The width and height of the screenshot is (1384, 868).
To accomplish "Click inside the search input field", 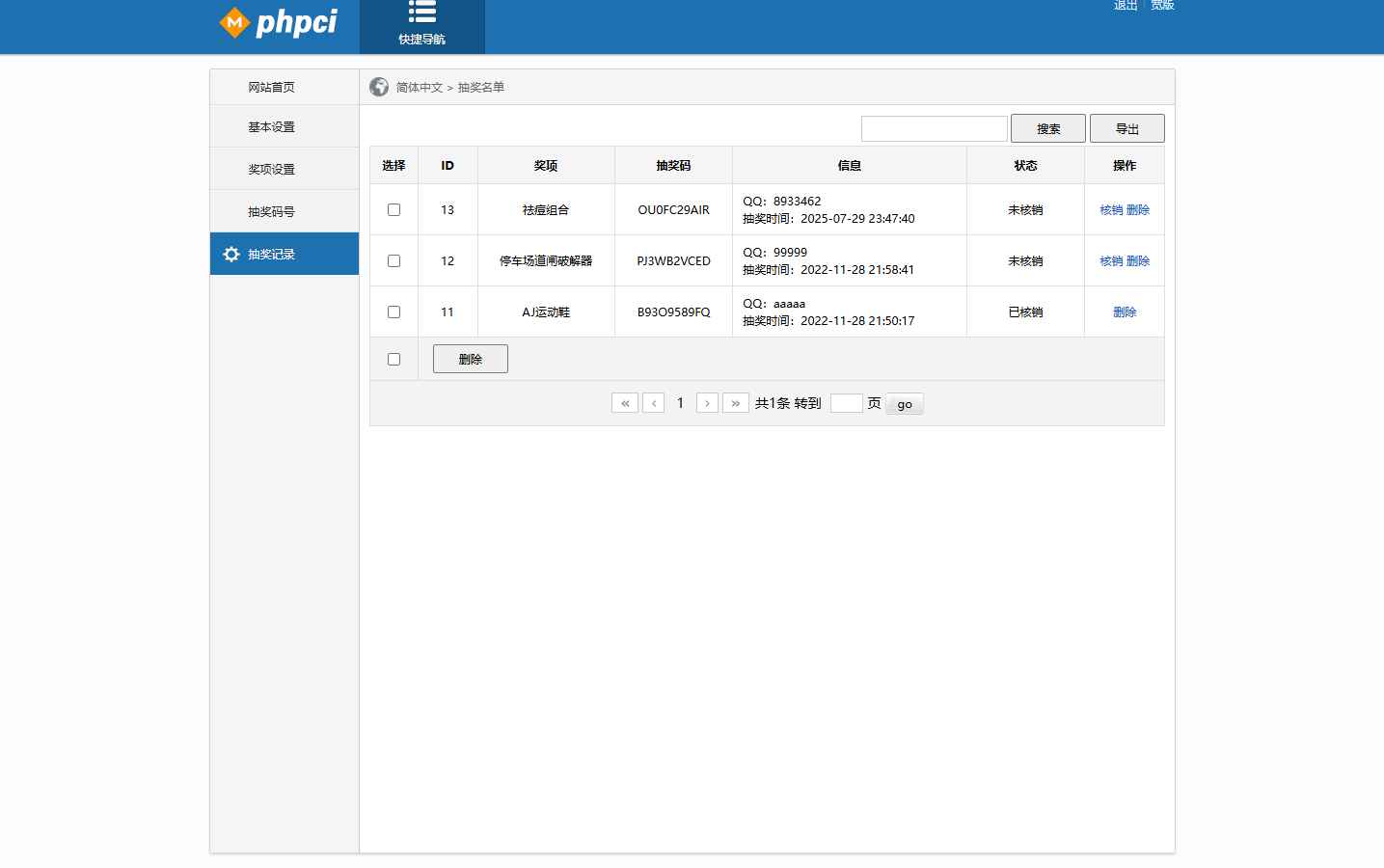I will click(933, 127).
